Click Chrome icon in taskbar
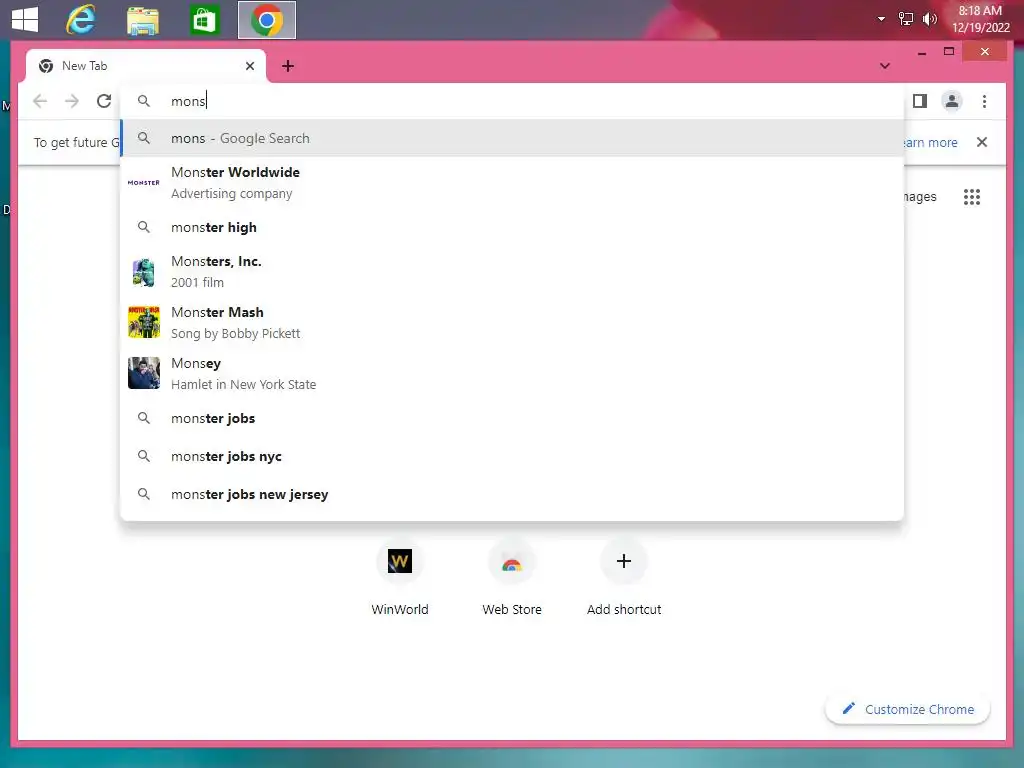The height and width of the screenshot is (768, 1024). (266, 20)
